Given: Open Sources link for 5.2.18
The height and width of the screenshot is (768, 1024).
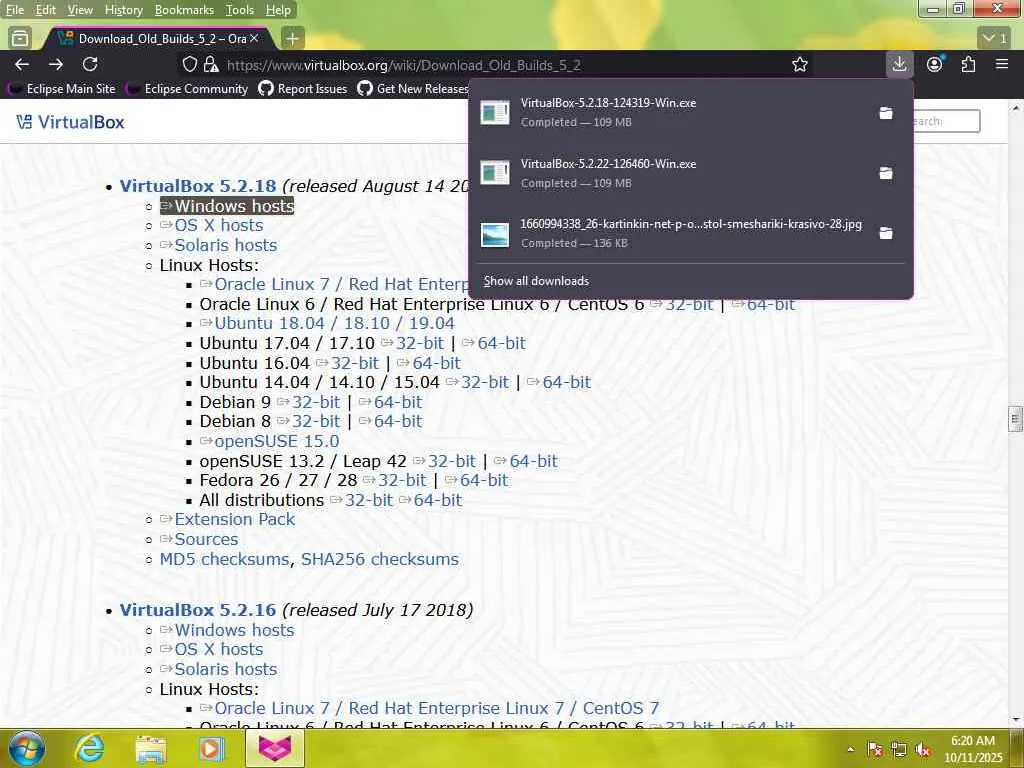Looking at the screenshot, I should point(199,539).
